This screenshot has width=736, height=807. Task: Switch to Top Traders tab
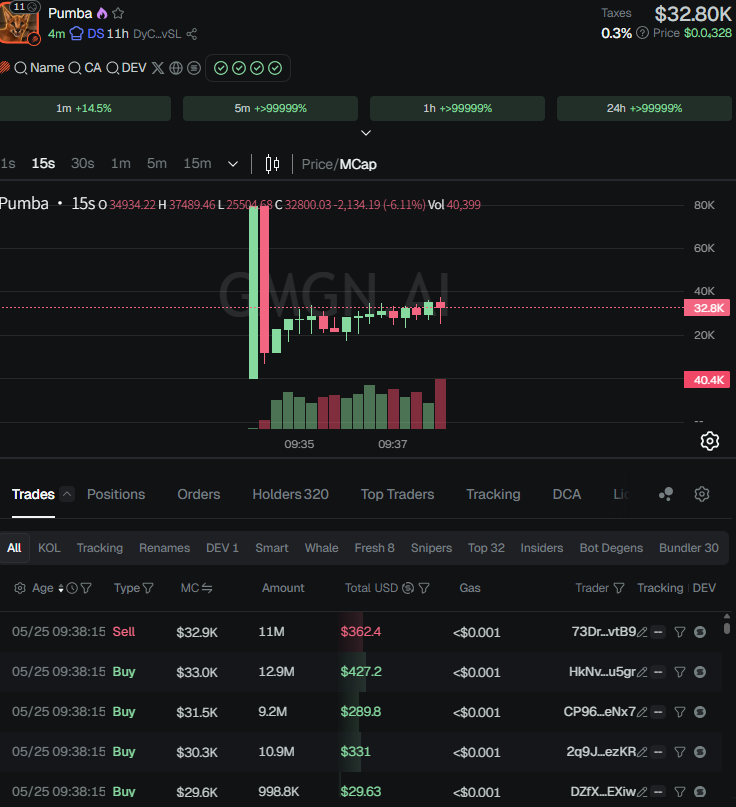pos(397,494)
